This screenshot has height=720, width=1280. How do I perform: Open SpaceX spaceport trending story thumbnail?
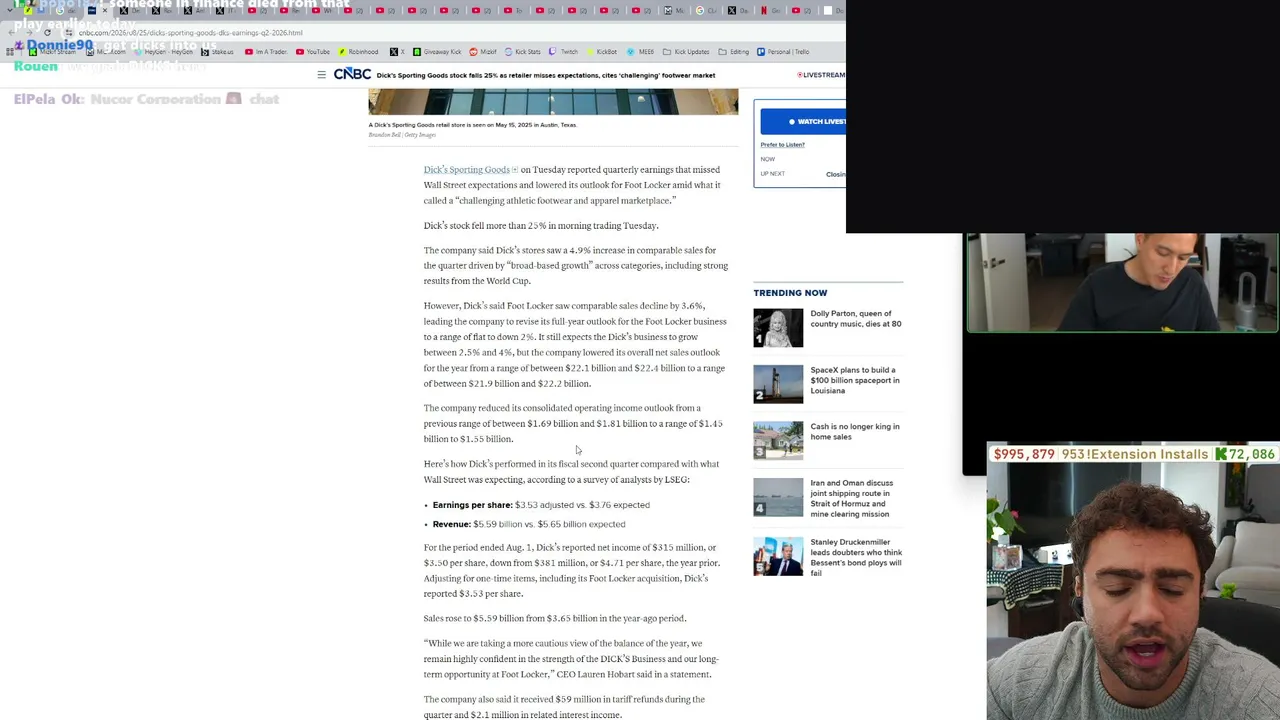tap(778, 384)
